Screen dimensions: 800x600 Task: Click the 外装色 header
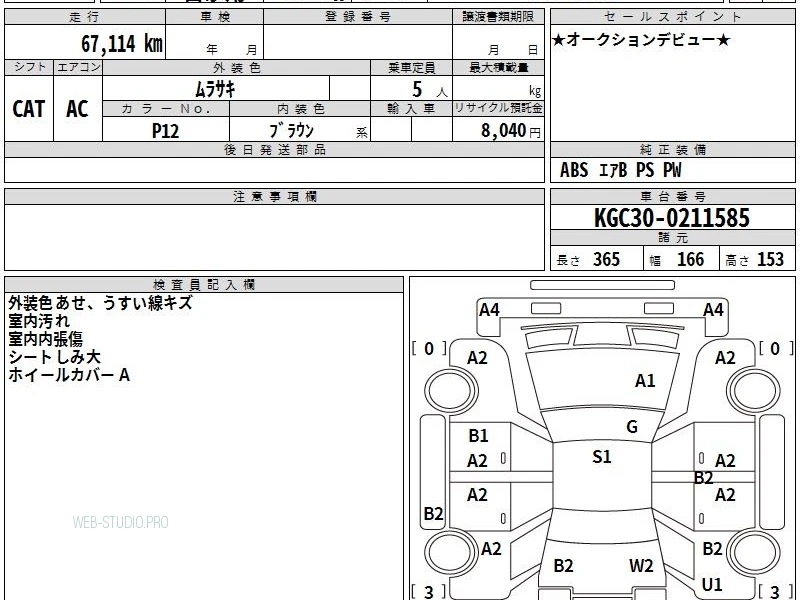pos(237,68)
